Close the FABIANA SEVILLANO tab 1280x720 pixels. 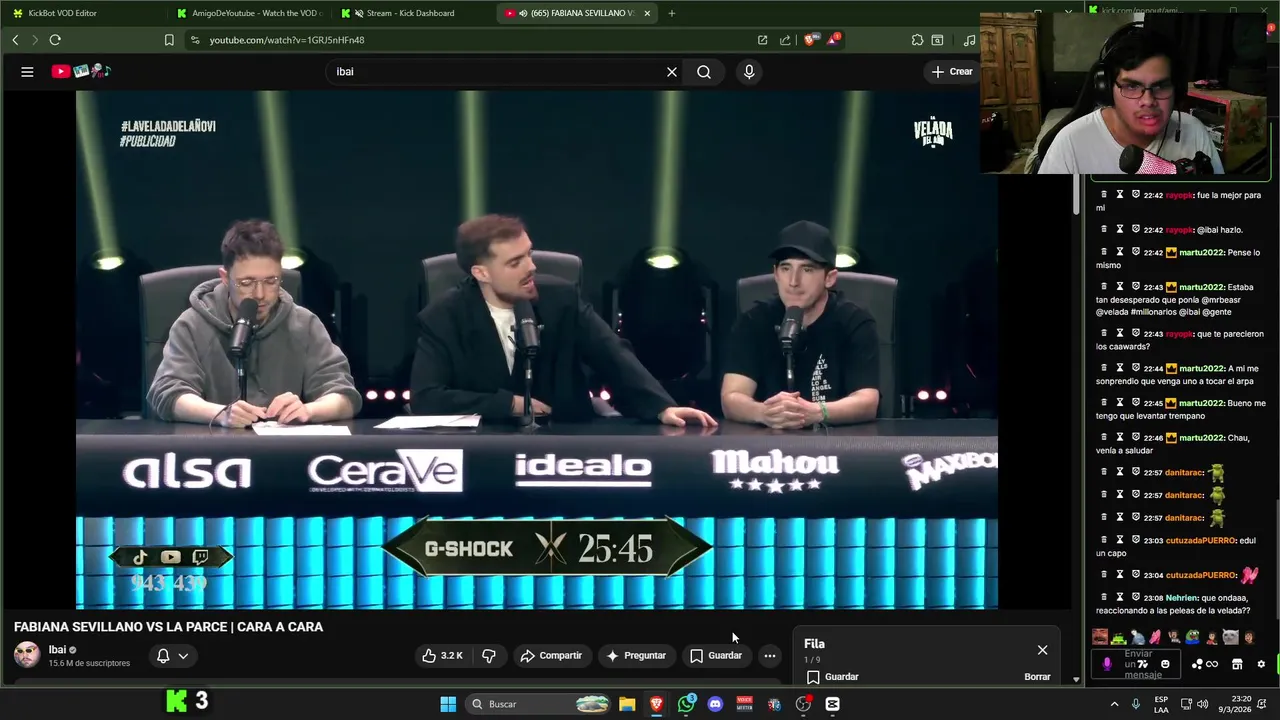pyautogui.click(x=647, y=13)
